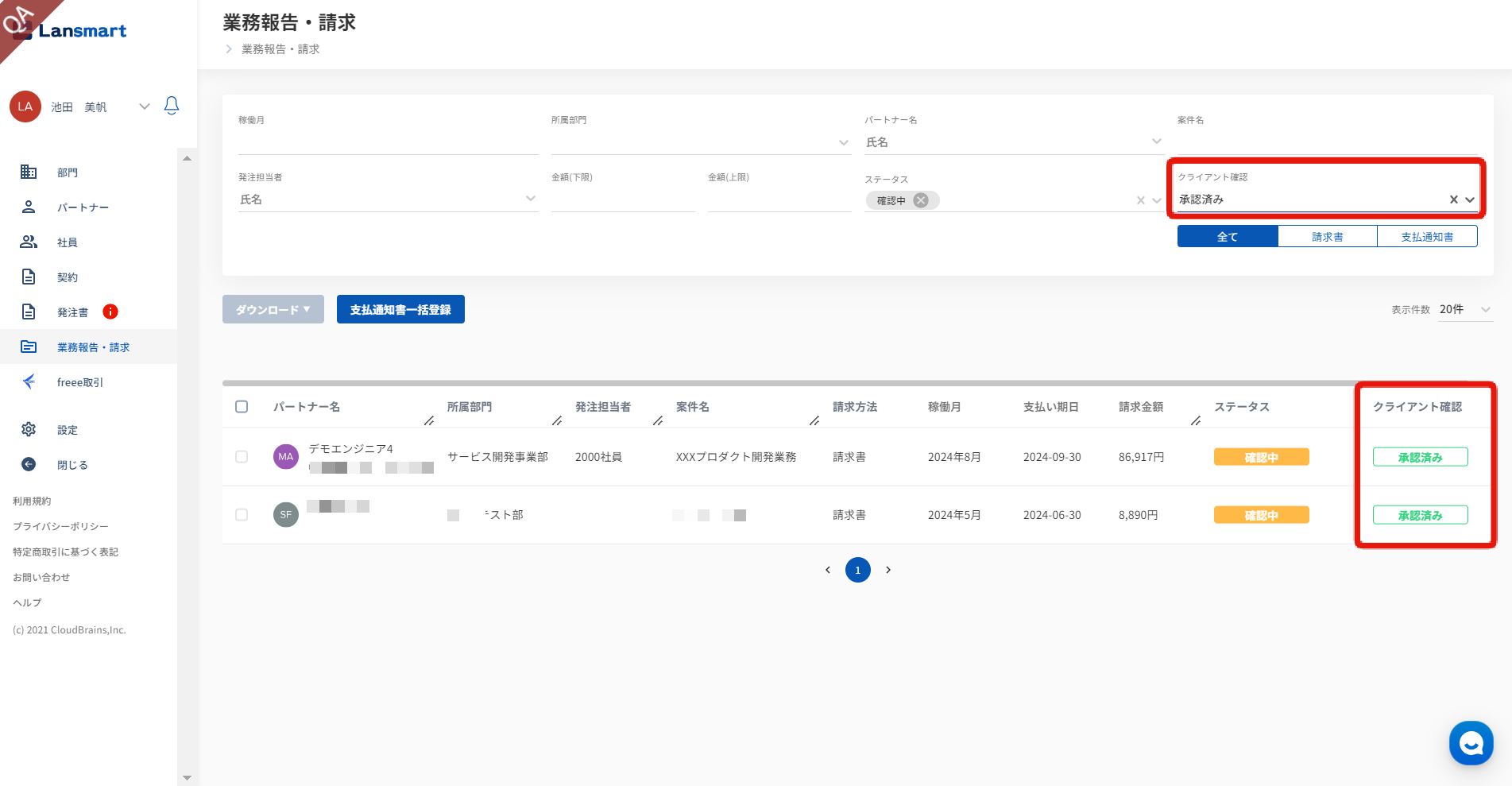The height and width of the screenshot is (786, 1512).
Task: Open the freee取引 menu item
Action: pos(80,382)
